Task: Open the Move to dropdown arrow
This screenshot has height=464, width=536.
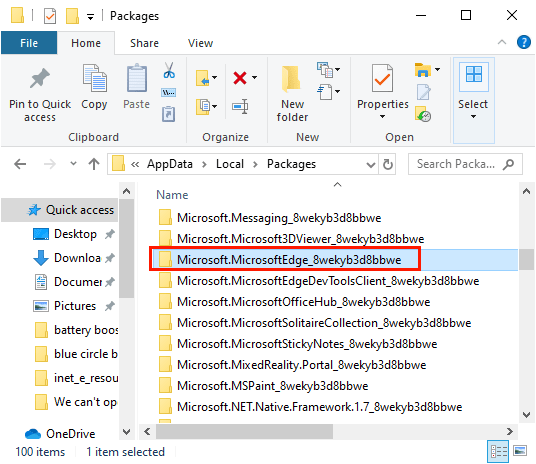Action: tap(215, 77)
